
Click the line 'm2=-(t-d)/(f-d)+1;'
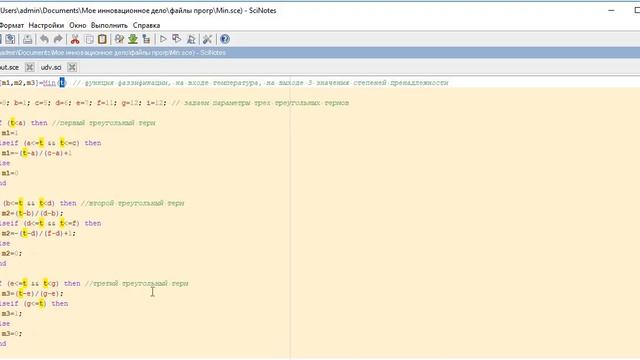[38, 233]
